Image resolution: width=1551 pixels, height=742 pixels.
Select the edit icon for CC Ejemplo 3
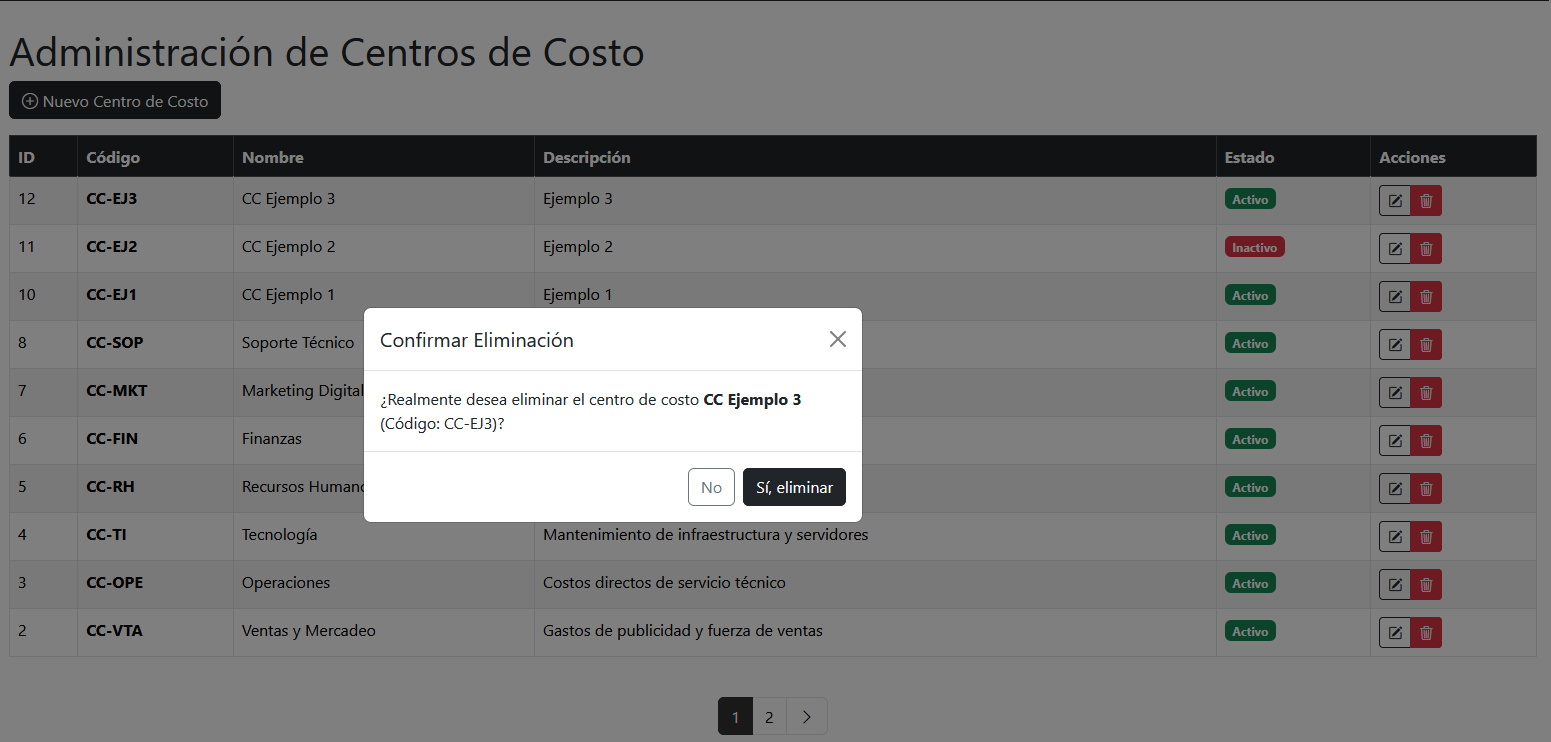(1394, 199)
